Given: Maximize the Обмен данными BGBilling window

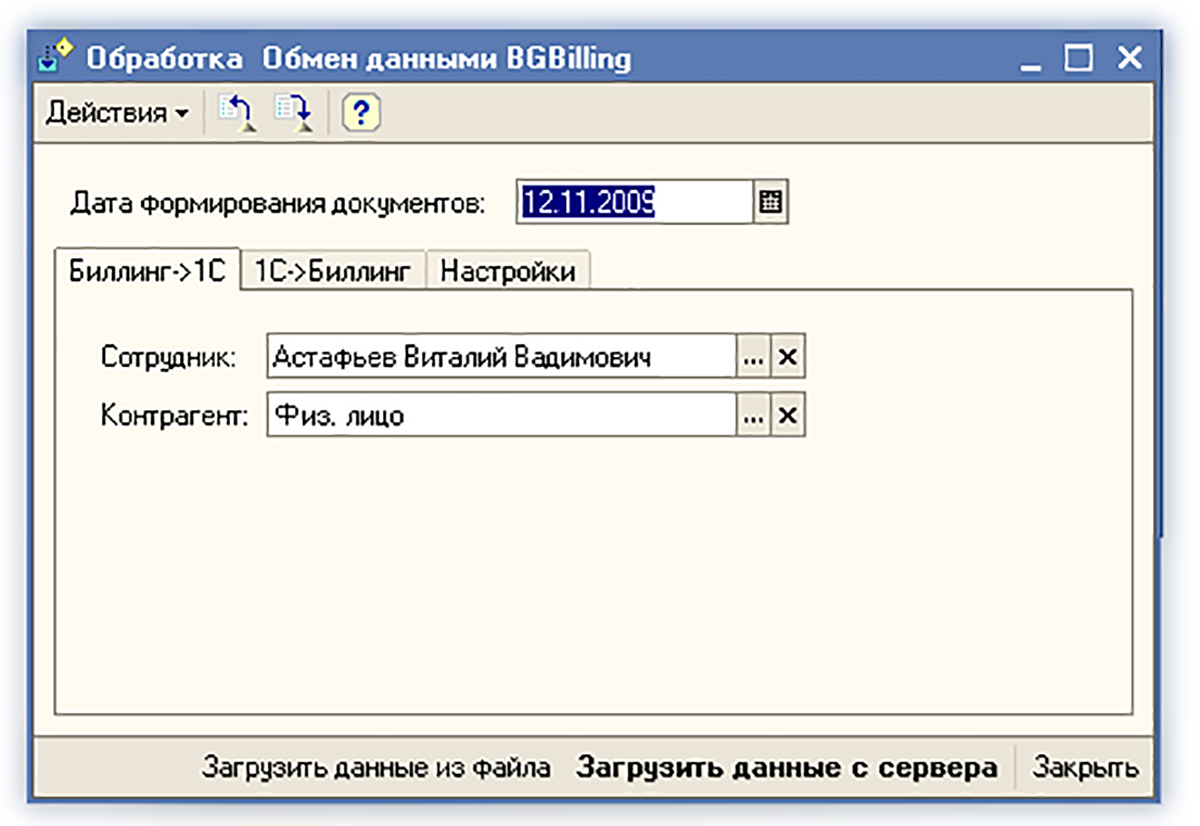Looking at the screenshot, I should [x=1079, y=59].
